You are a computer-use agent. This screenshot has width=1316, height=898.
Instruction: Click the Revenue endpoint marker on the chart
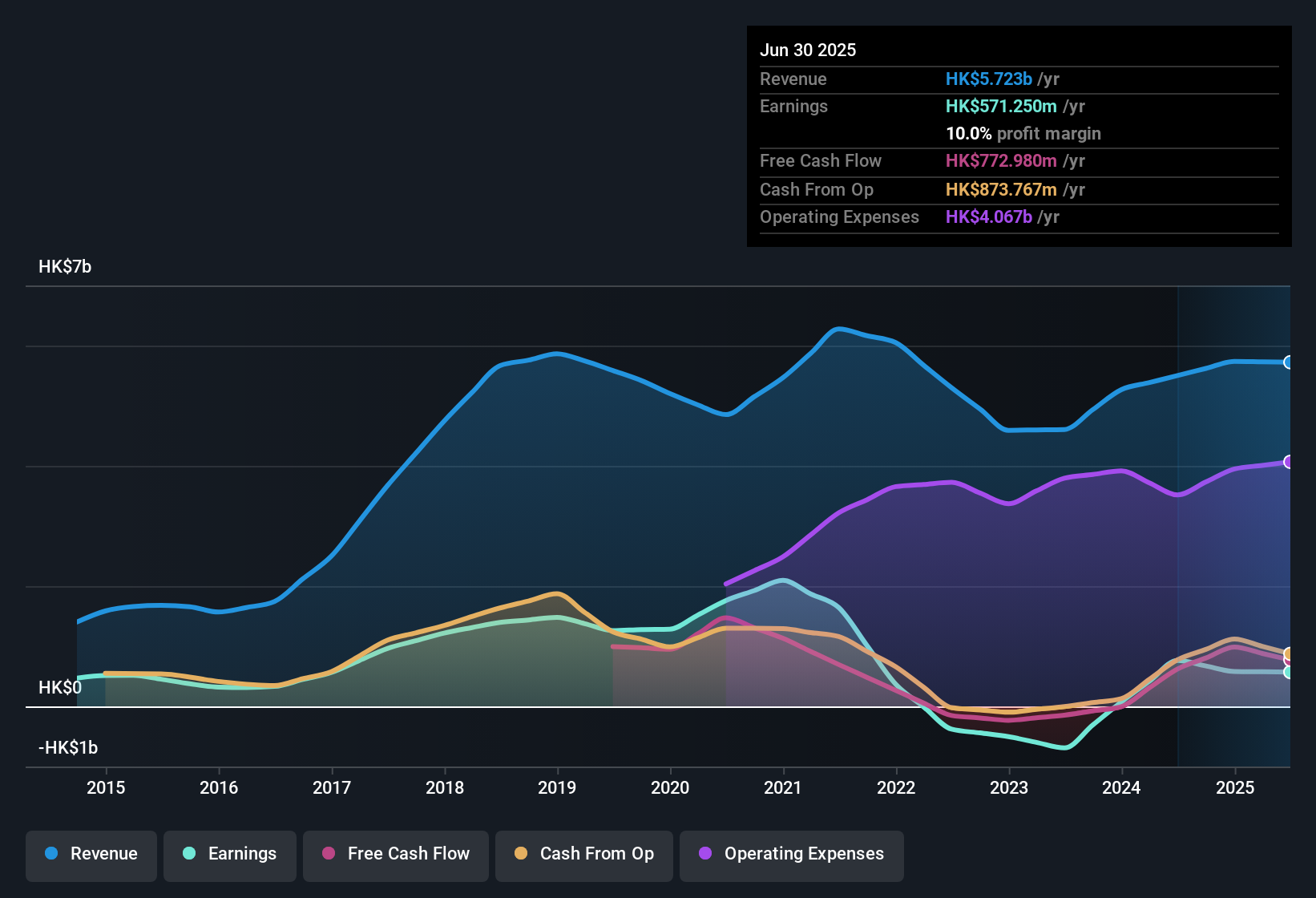coord(1289,363)
